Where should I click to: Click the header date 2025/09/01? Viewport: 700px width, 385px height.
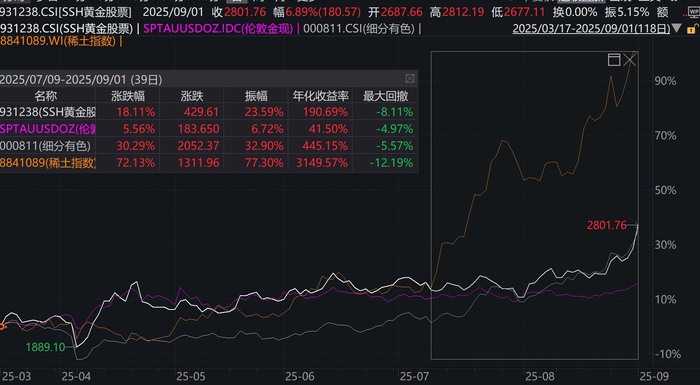pyautogui.click(x=173, y=12)
